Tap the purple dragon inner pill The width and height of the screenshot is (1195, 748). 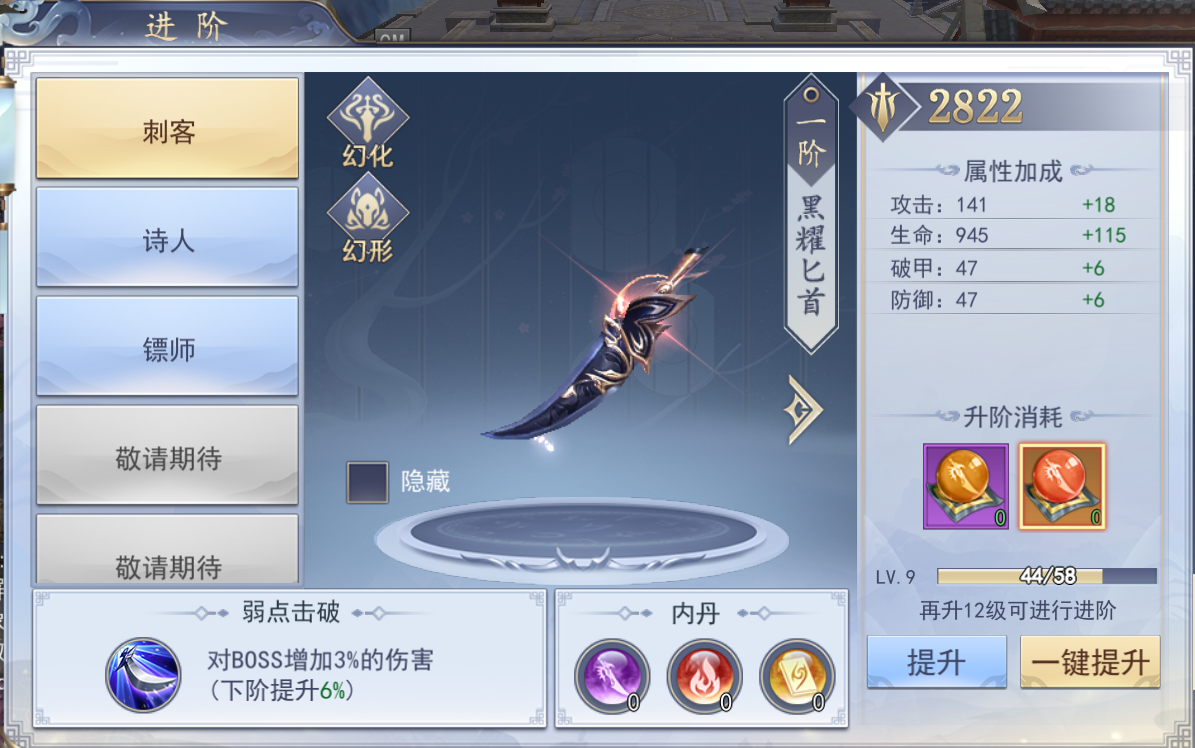coord(611,676)
